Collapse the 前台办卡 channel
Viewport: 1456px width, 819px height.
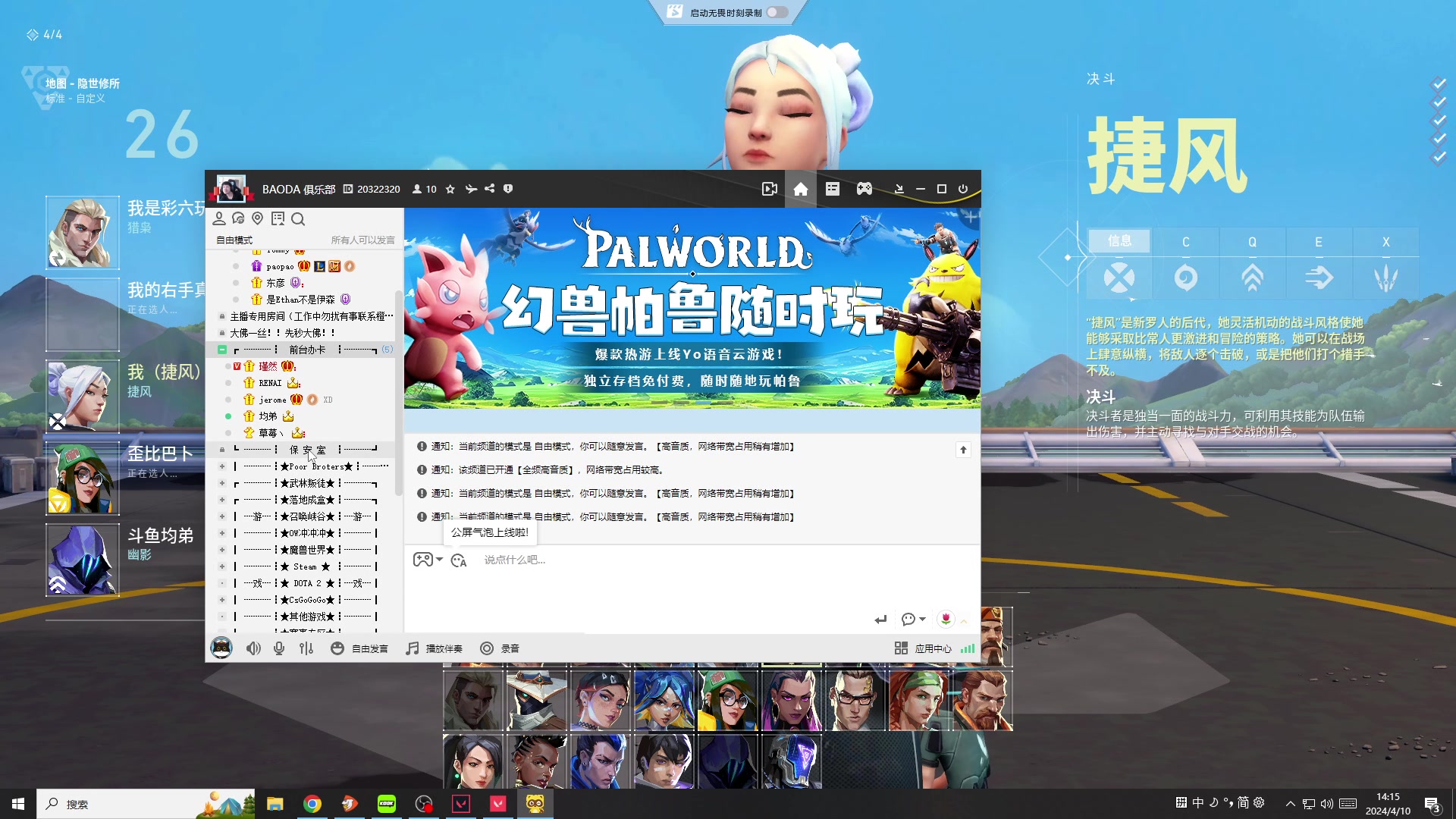pyautogui.click(x=222, y=350)
